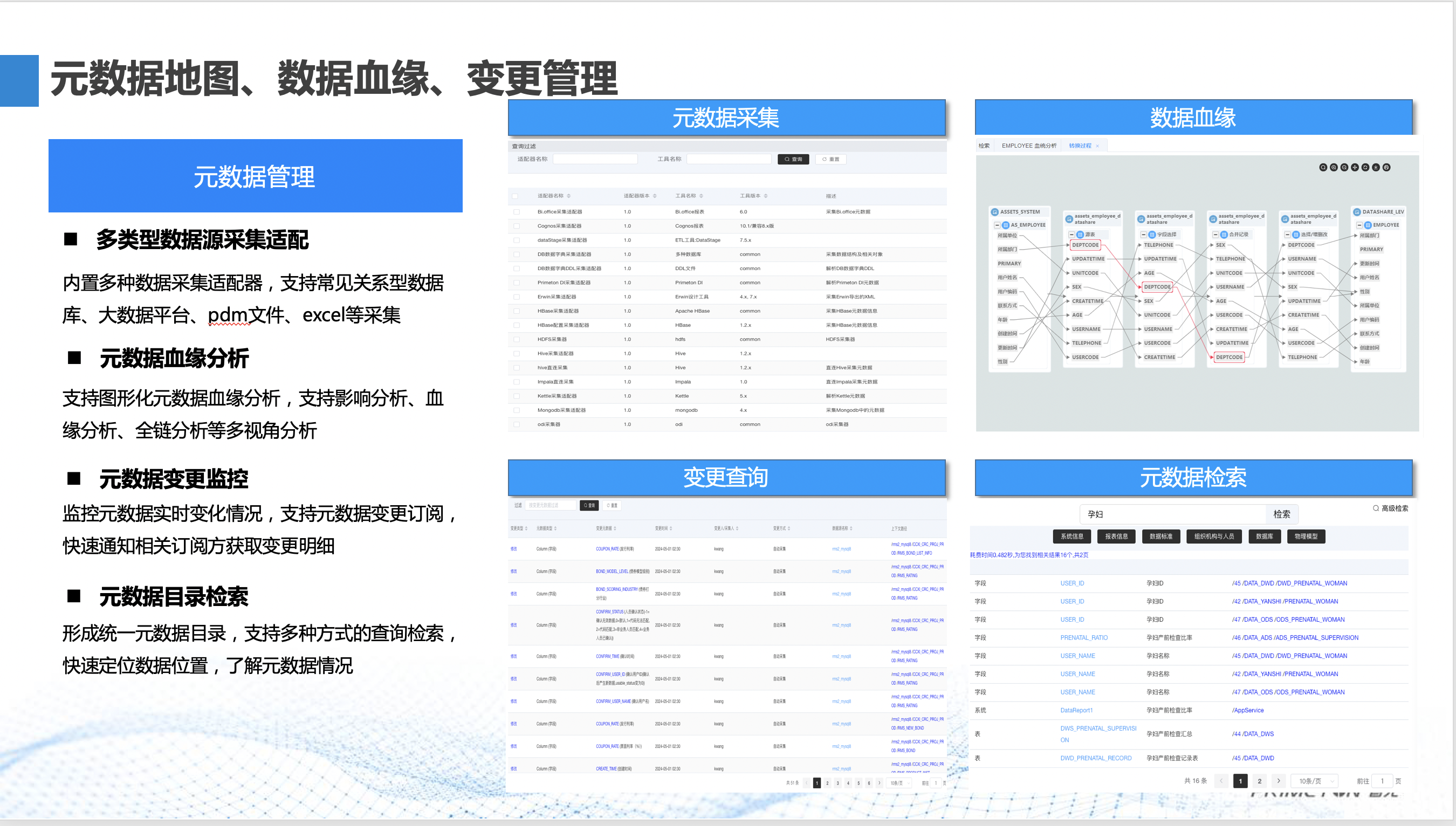
Task: Click the print icon in lineage toolbar
Action: [1387, 167]
